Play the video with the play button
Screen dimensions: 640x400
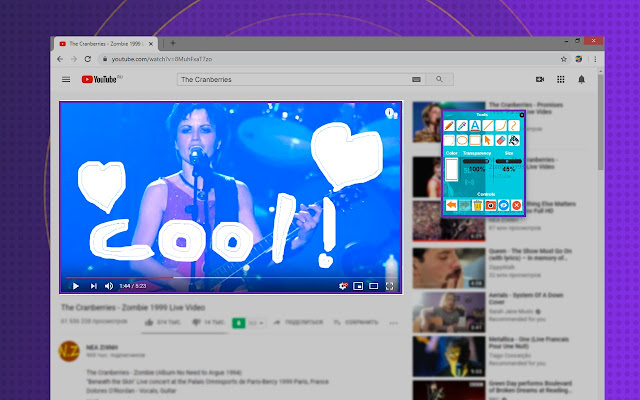(x=76, y=286)
